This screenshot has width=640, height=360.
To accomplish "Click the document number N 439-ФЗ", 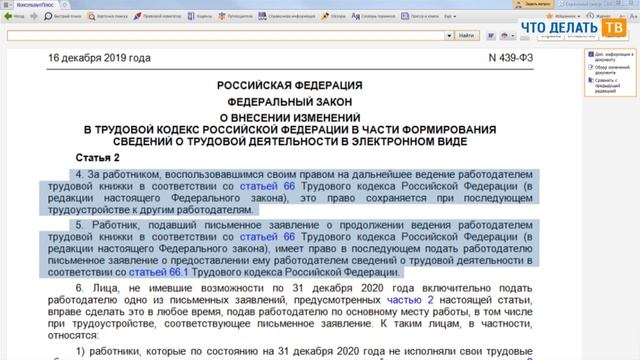I will coord(511,58).
